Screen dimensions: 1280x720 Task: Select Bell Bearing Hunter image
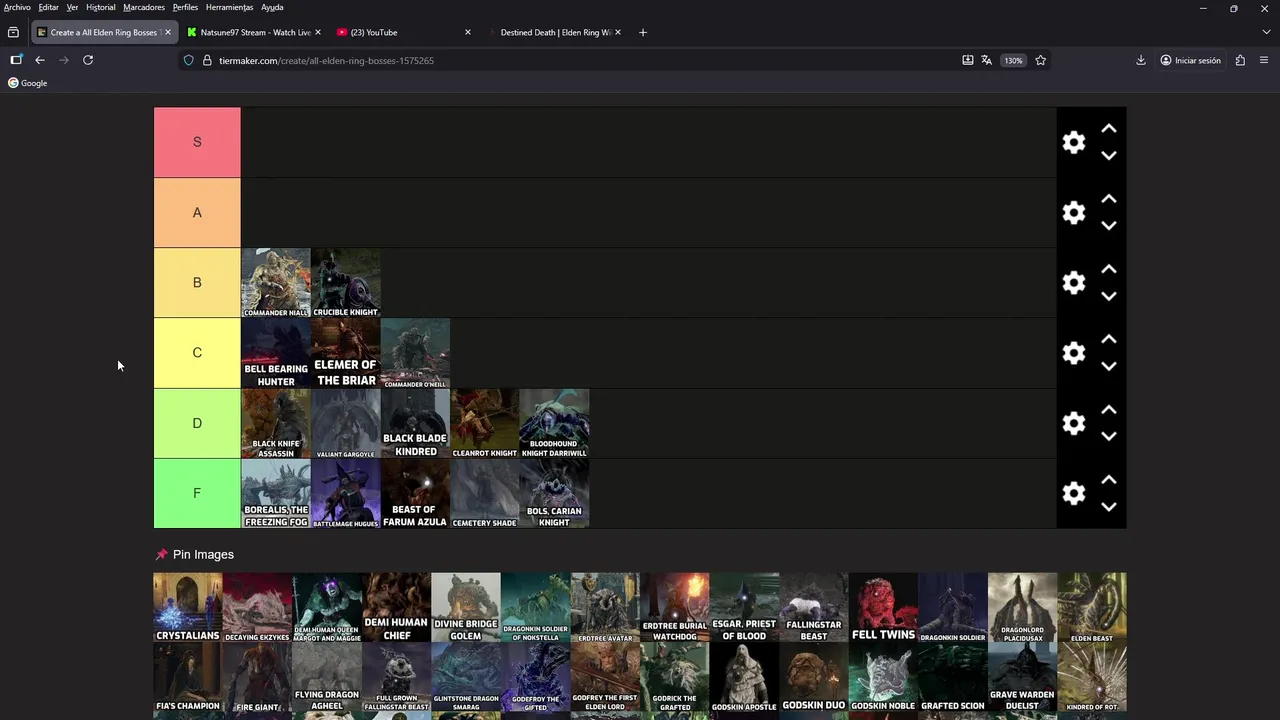point(276,353)
